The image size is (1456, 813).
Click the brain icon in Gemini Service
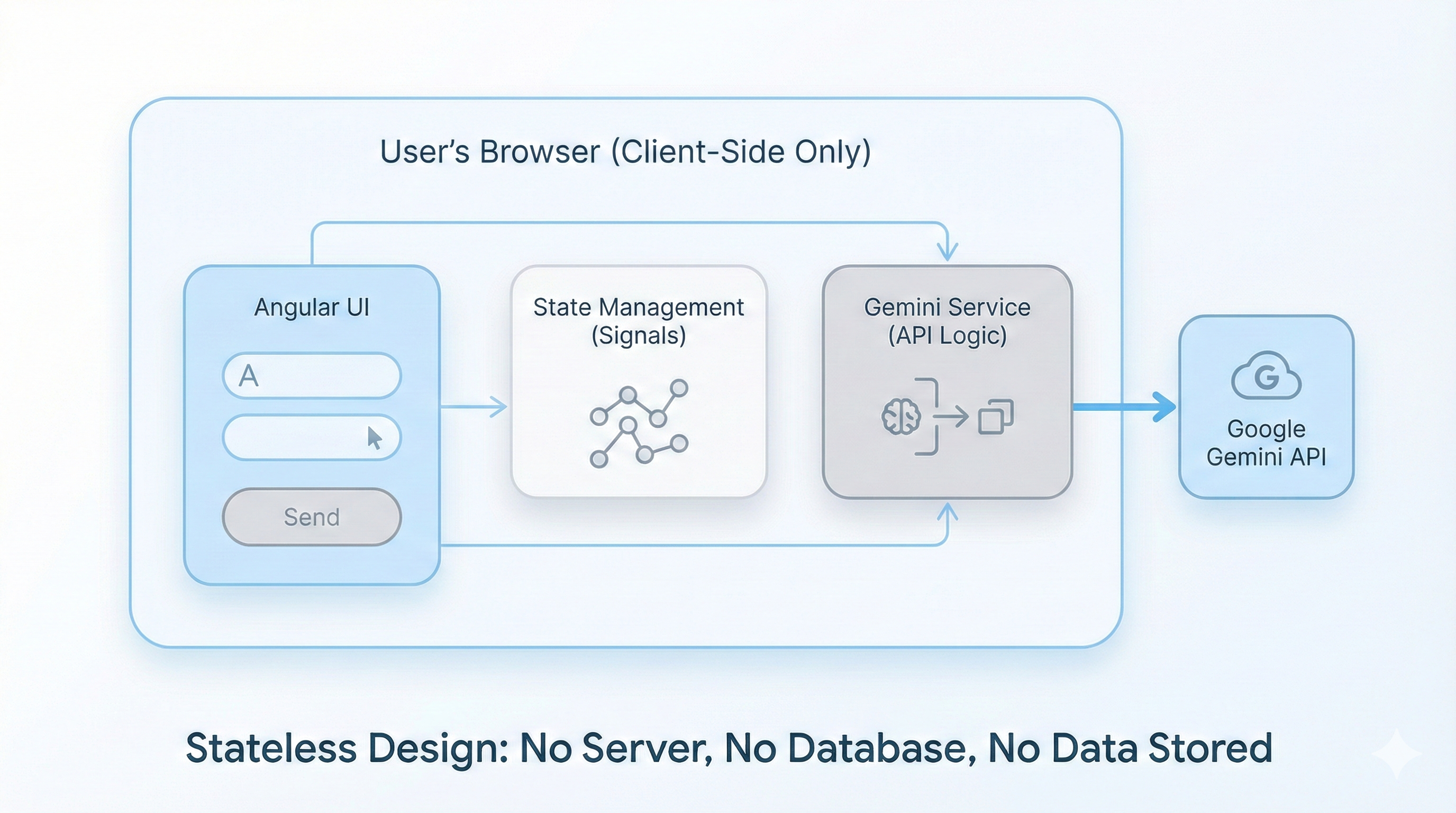pyautogui.click(x=901, y=417)
